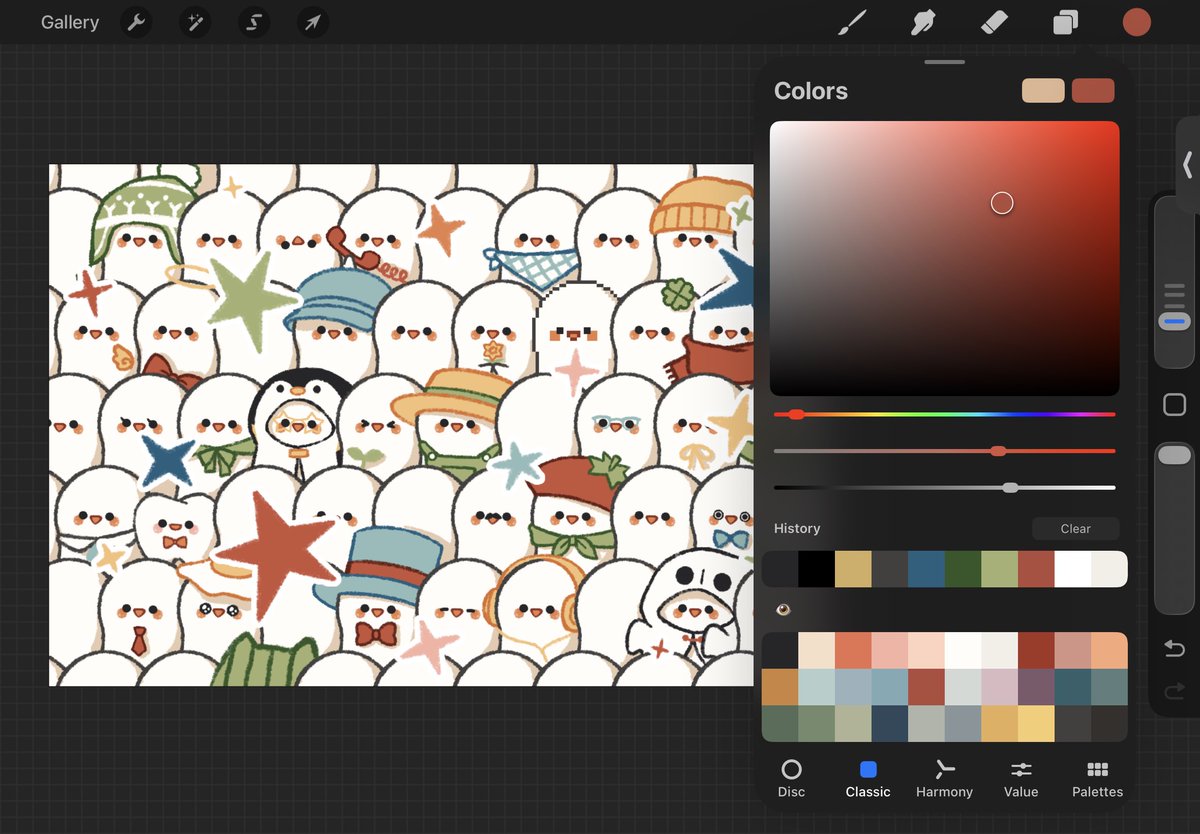Pick the tan gold swatch in History

(x=853, y=569)
